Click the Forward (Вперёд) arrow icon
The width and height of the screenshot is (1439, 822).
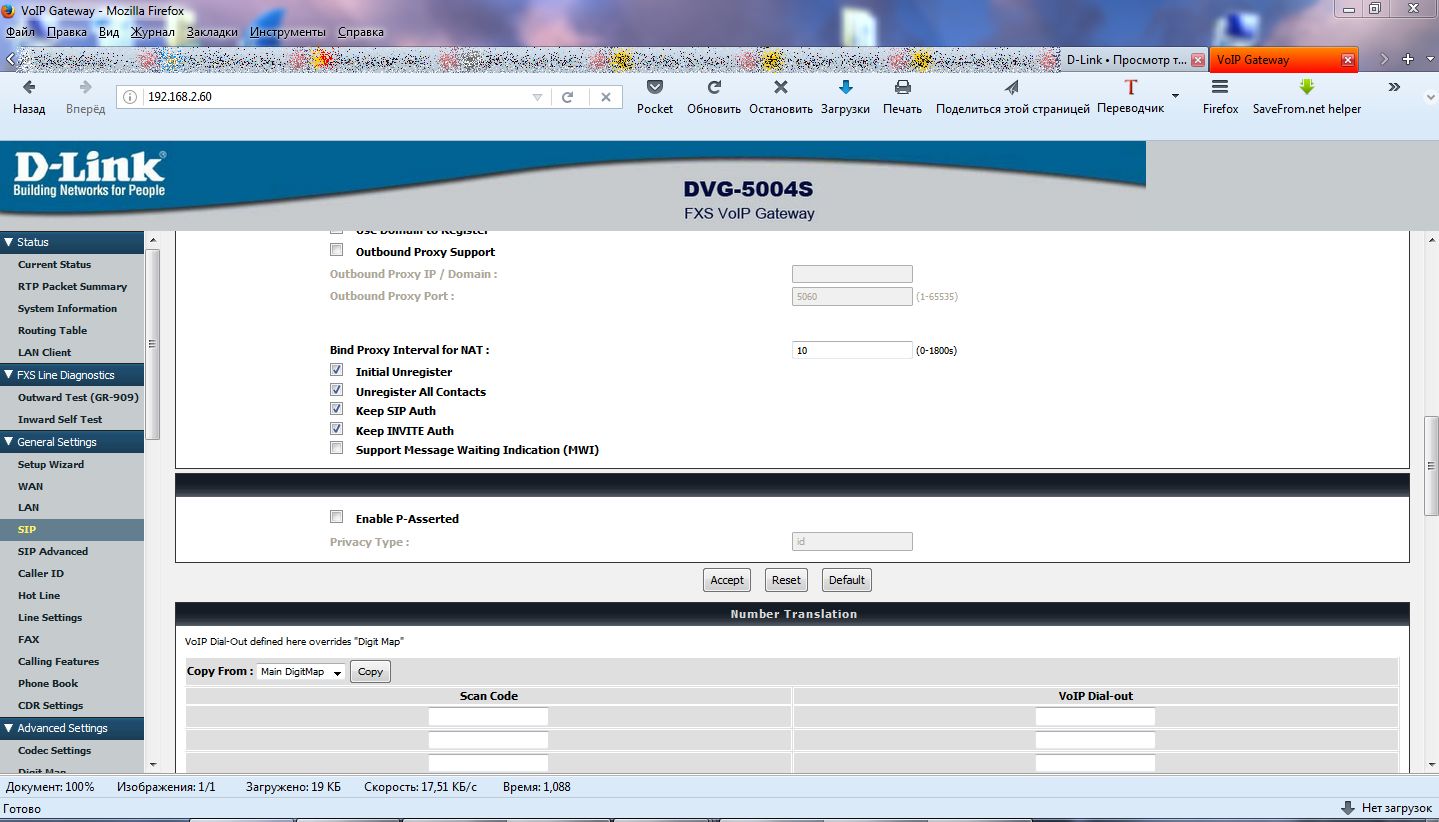point(86,88)
